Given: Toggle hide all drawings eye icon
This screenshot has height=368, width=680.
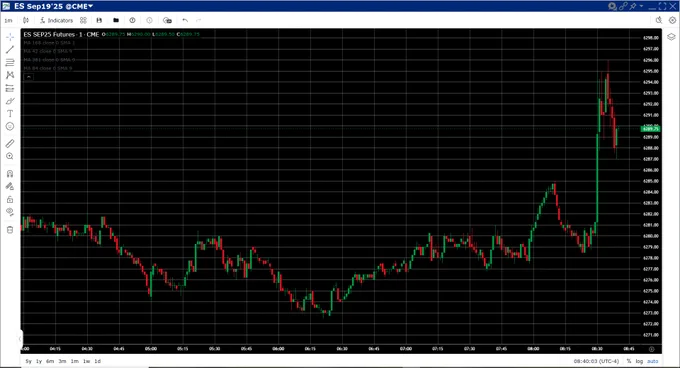Looking at the screenshot, I should 10,212.
